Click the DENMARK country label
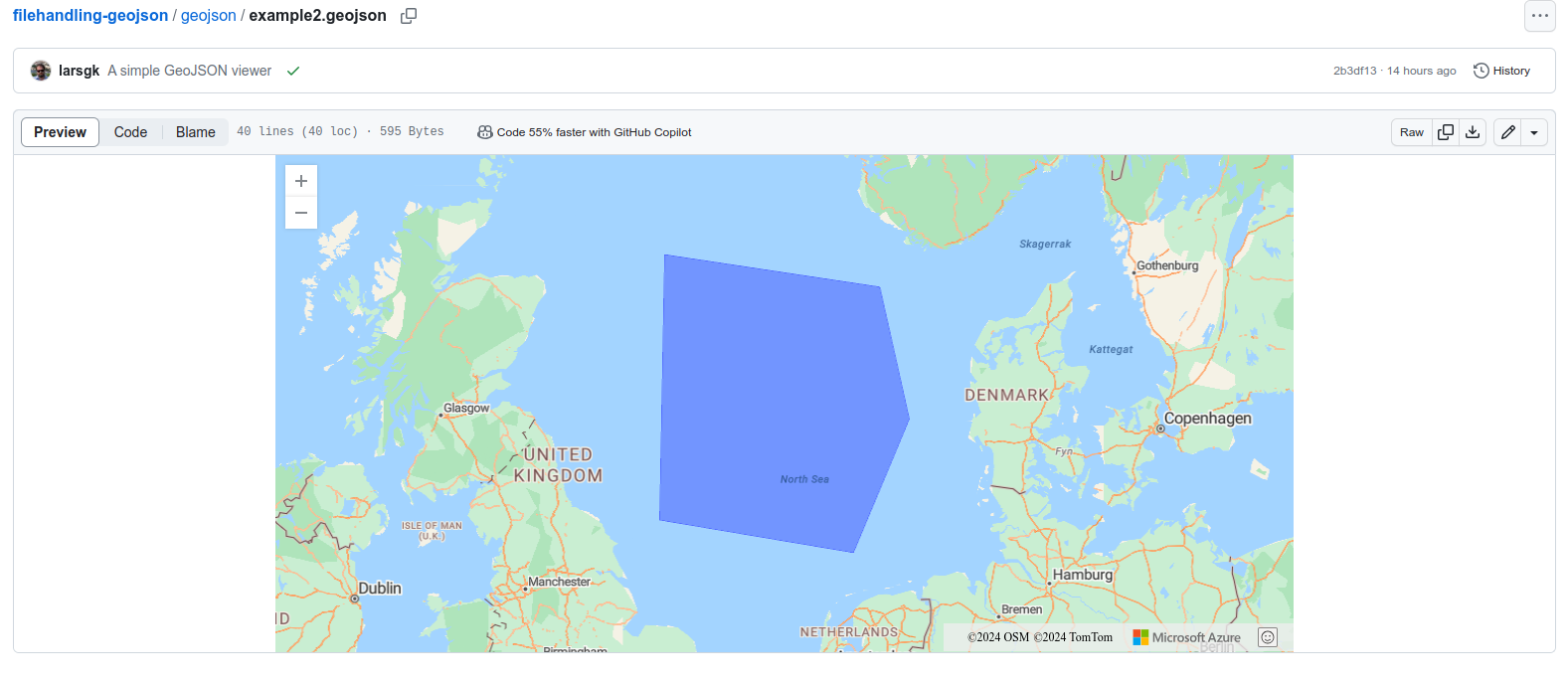This screenshot has height=685, width=1568. tap(1006, 395)
